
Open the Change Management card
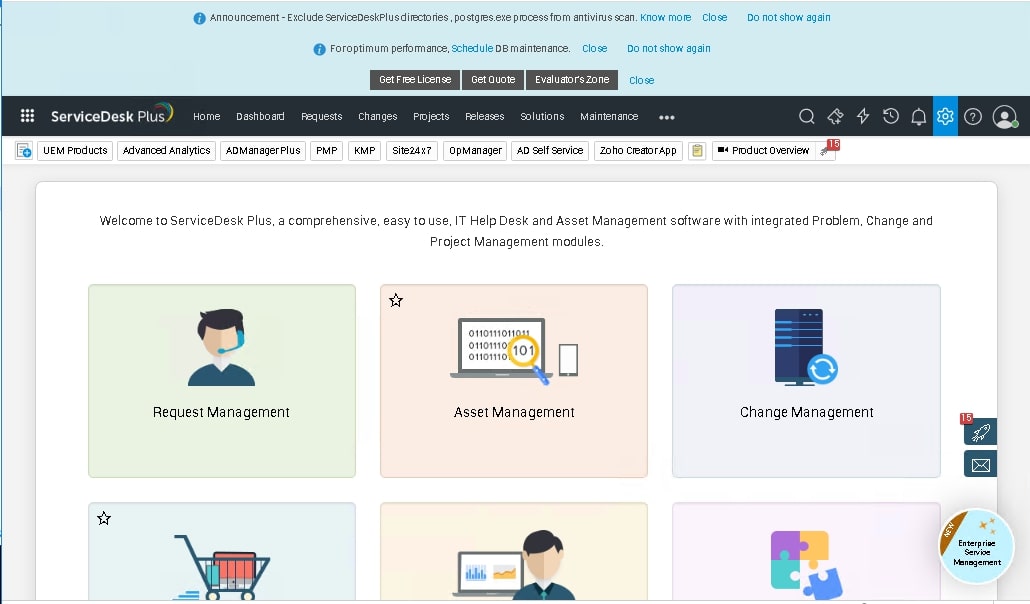(806, 381)
